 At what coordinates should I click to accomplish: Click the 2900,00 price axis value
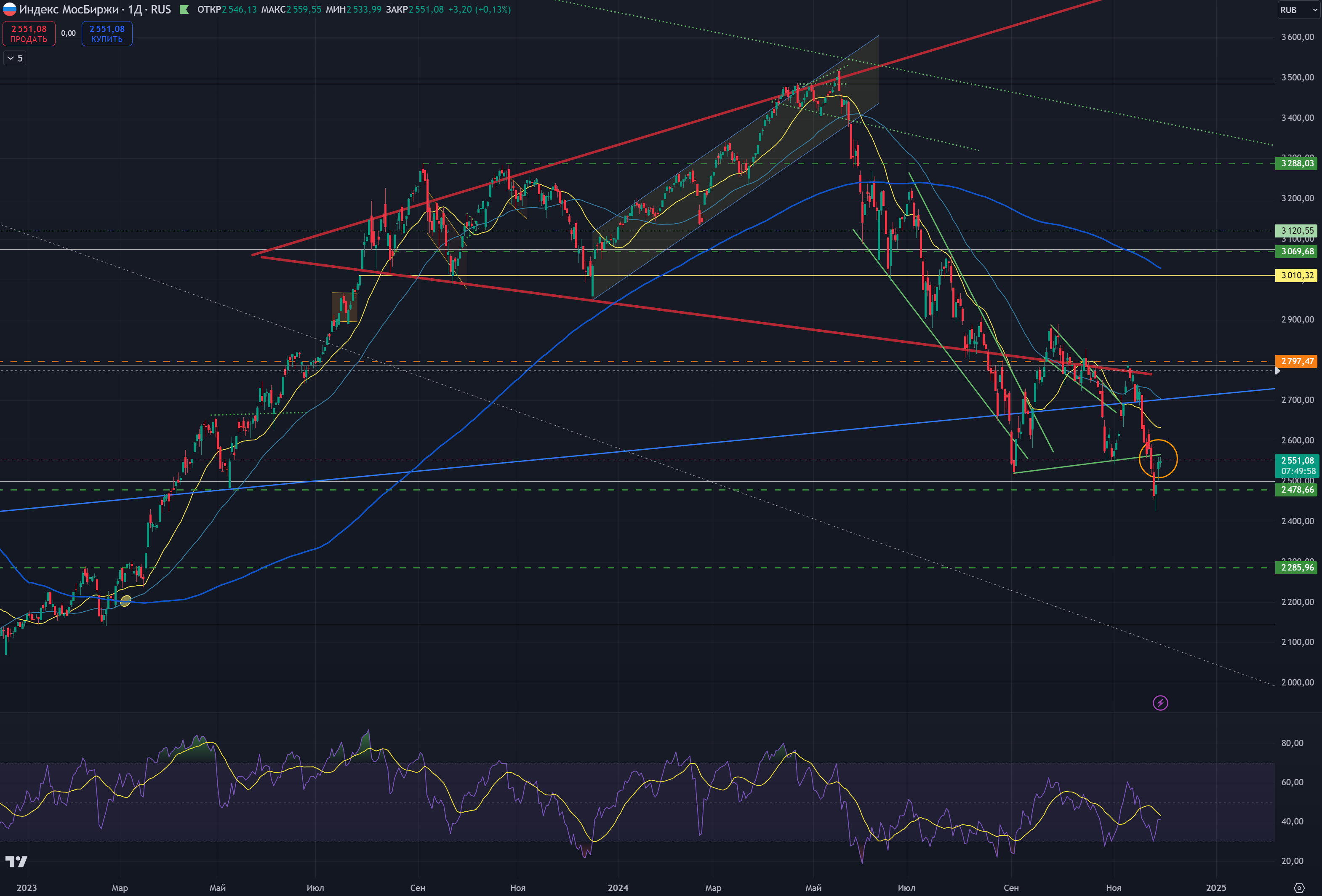(1298, 320)
